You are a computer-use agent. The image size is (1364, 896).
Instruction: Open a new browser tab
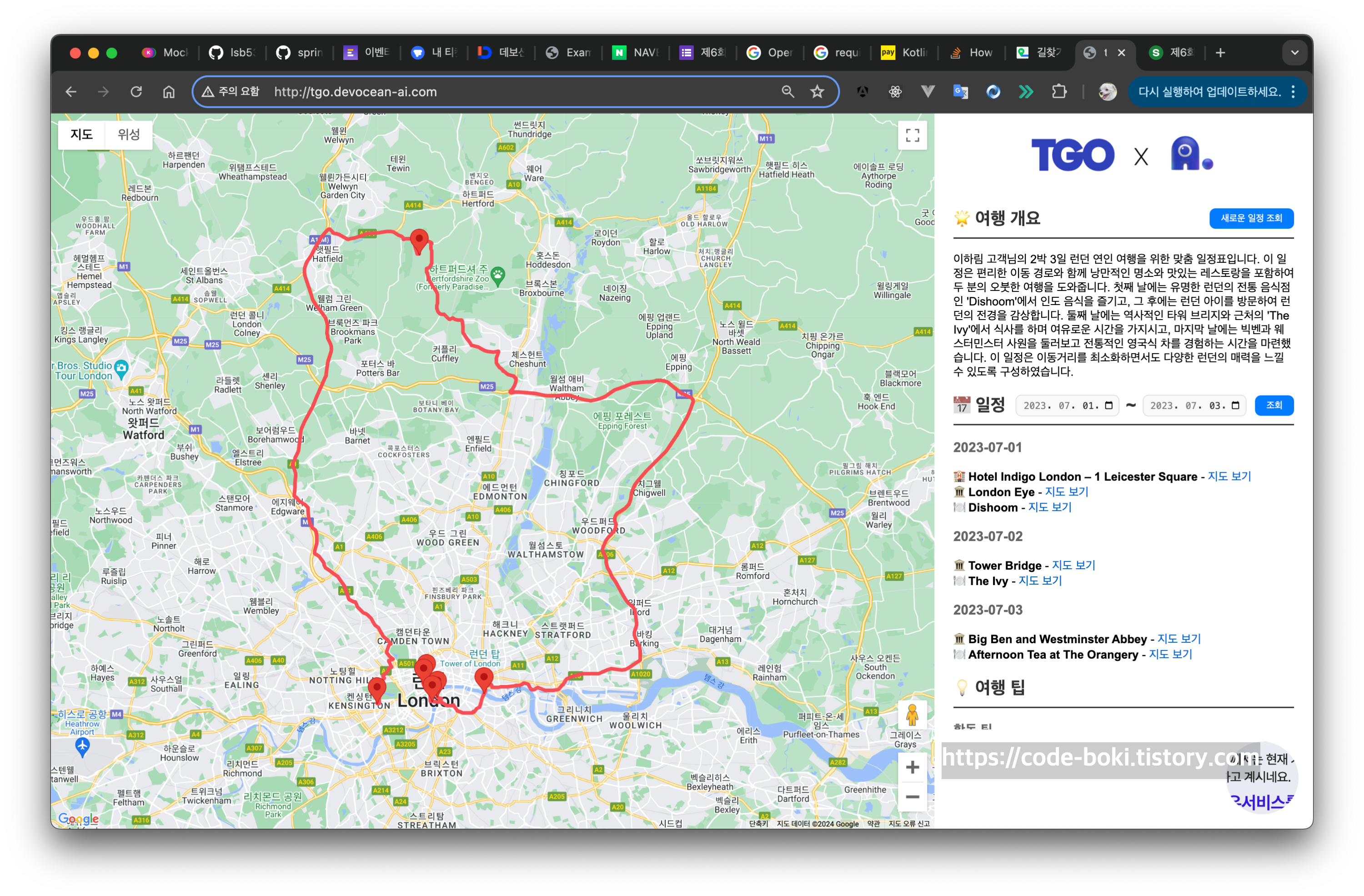pyautogui.click(x=1220, y=53)
